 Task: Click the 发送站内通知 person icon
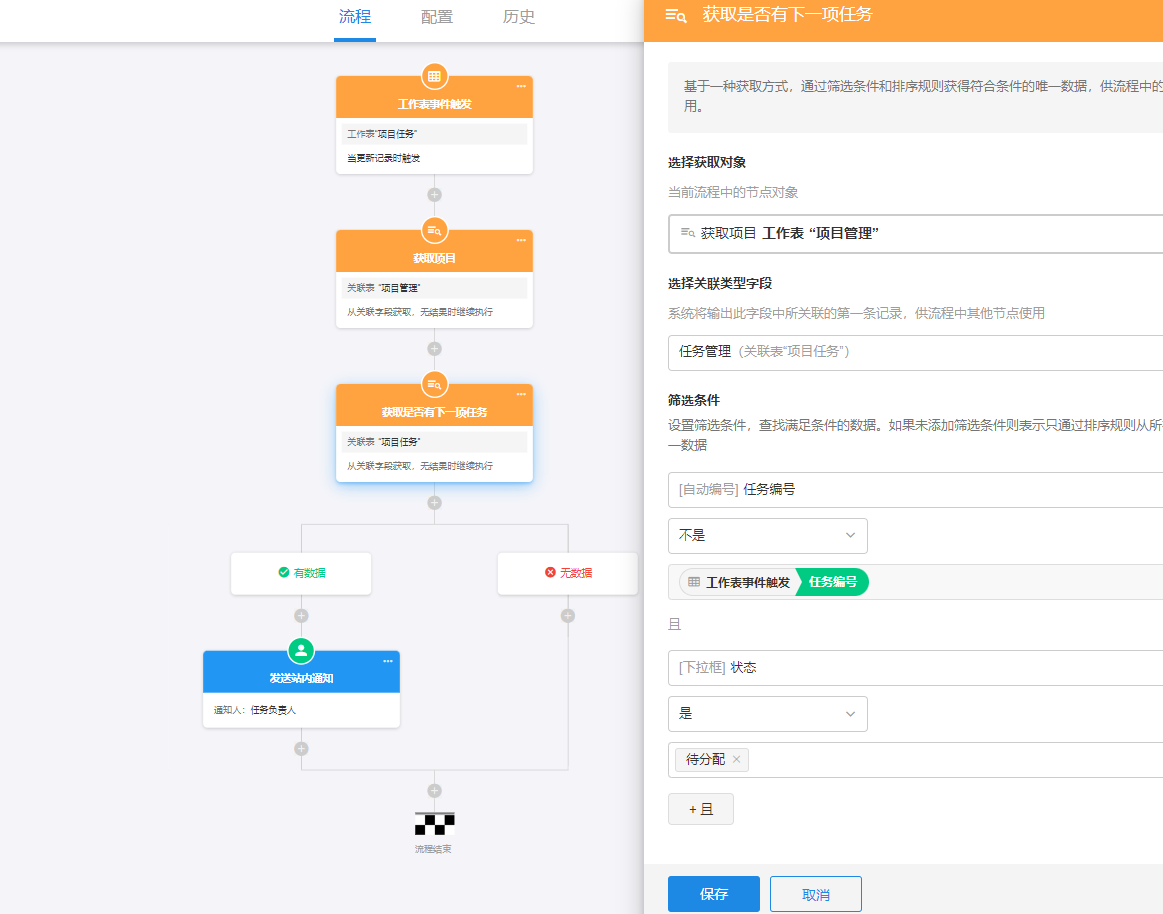click(x=301, y=651)
